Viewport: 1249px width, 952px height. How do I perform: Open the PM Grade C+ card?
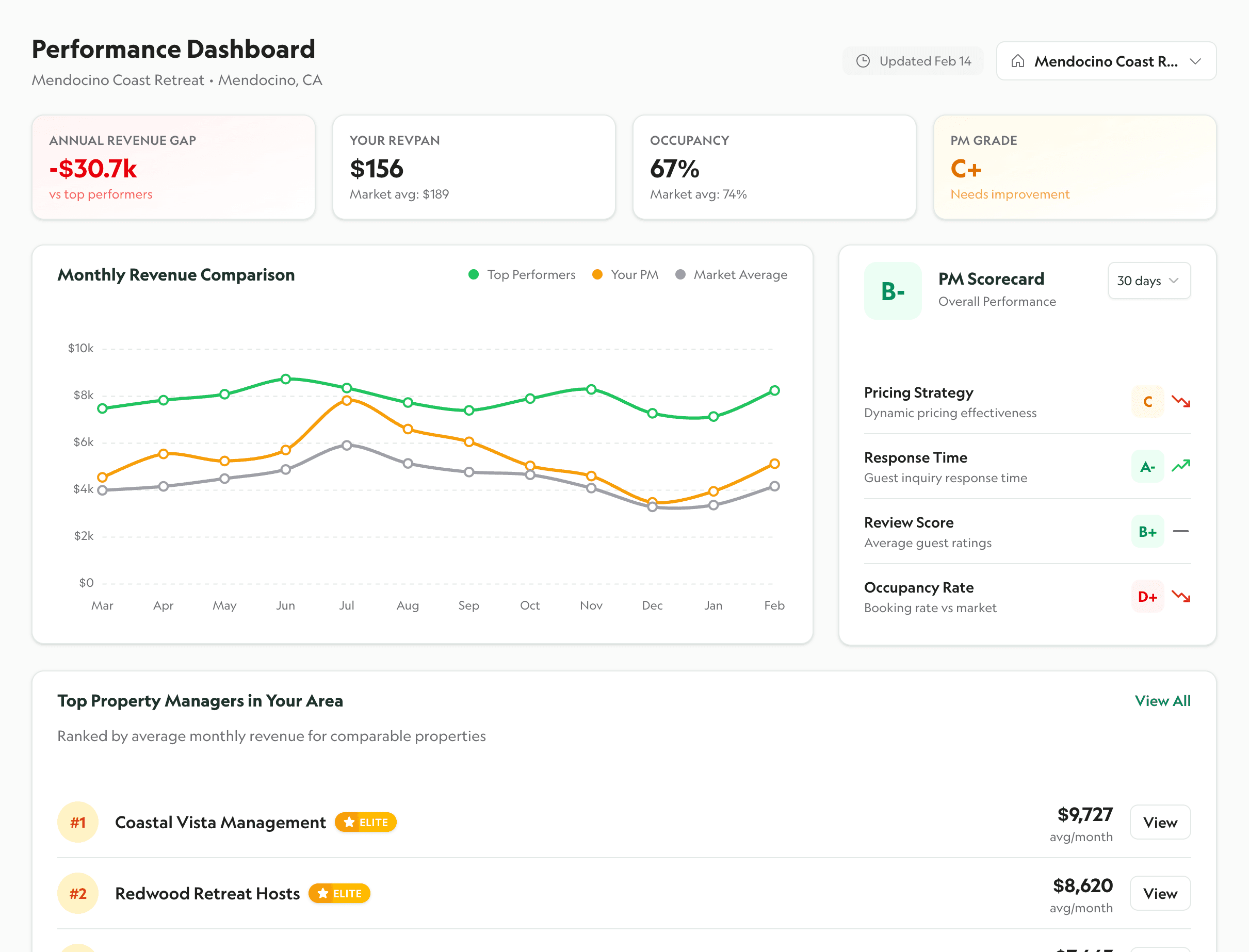(1075, 167)
